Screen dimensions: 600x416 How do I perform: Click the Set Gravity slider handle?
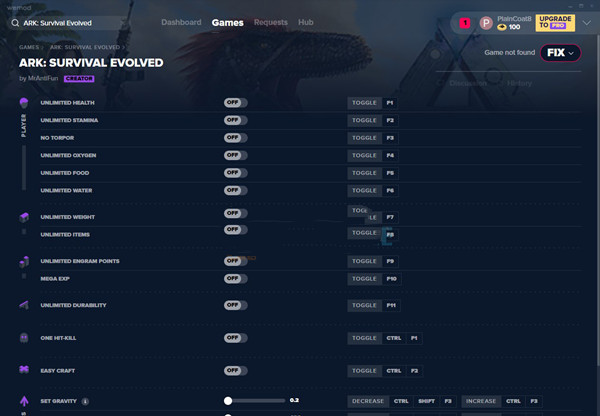tap(228, 401)
